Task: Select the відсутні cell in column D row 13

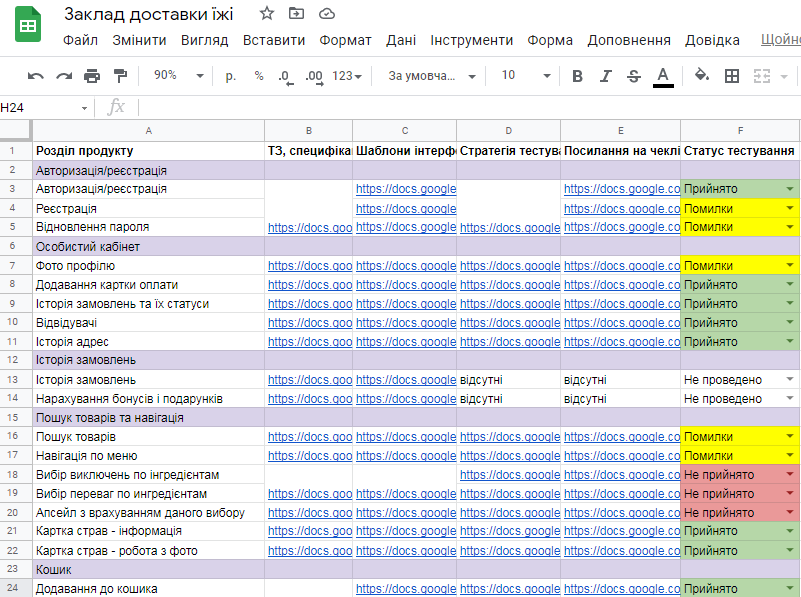Action: [x=508, y=380]
